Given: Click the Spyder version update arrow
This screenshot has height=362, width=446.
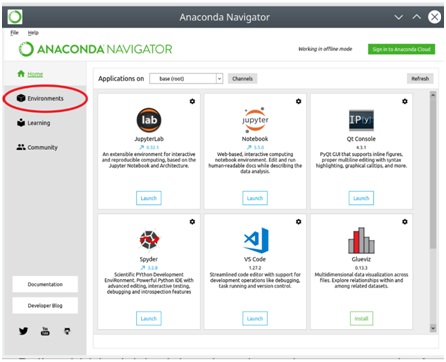Looking at the screenshot, I should tap(143, 267).
